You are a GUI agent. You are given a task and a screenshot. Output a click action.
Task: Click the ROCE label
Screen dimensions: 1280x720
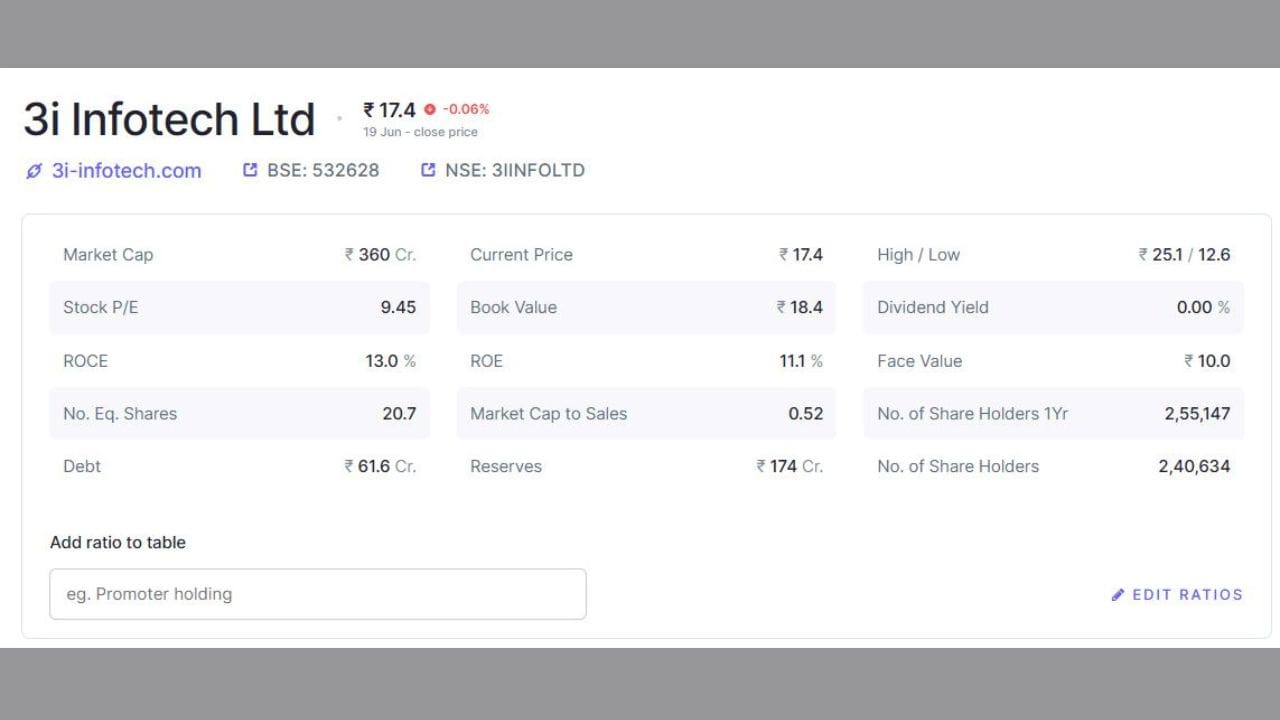[85, 361]
